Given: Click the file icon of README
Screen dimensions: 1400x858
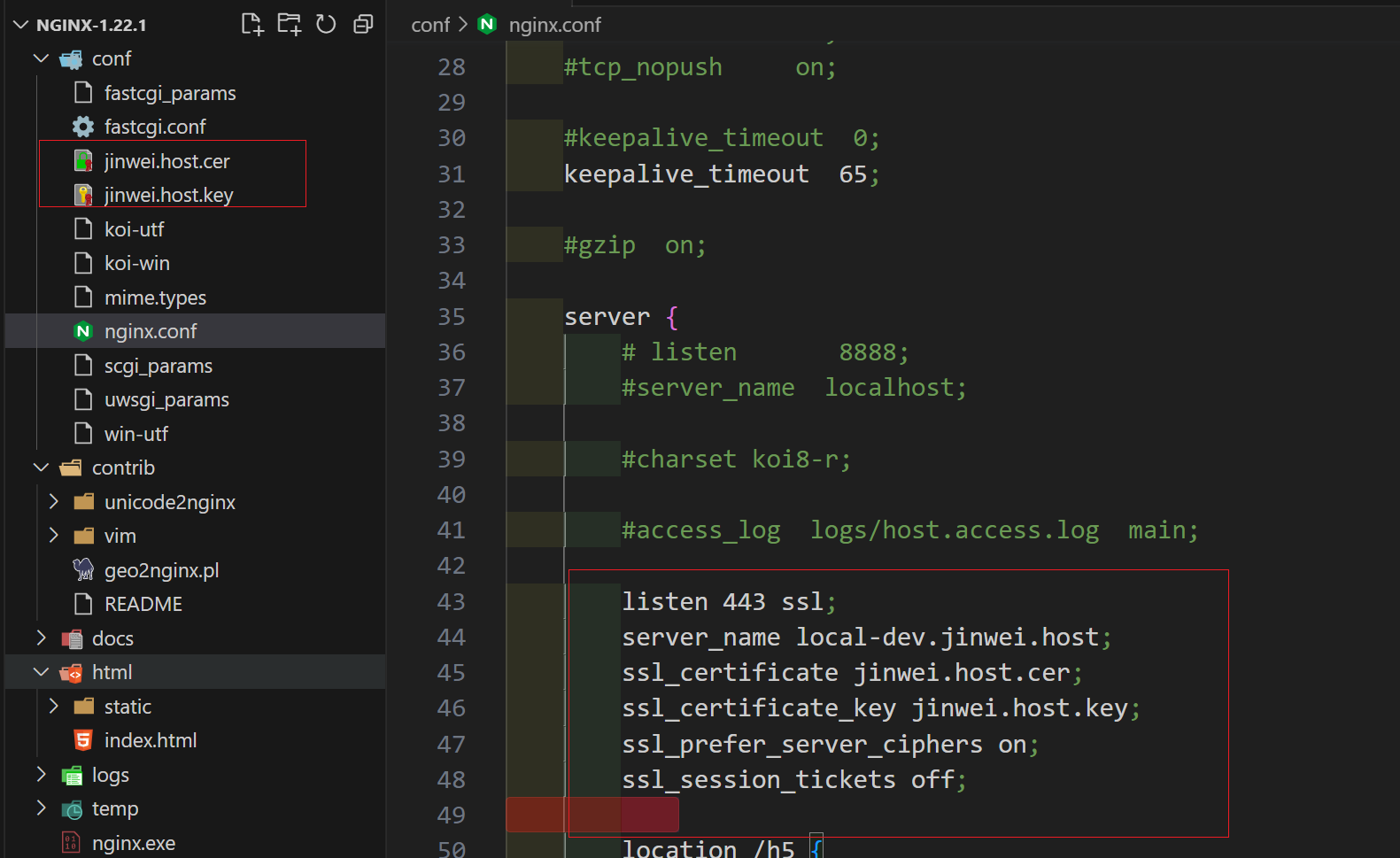Looking at the screenshot, I should (x=83, y=604).
